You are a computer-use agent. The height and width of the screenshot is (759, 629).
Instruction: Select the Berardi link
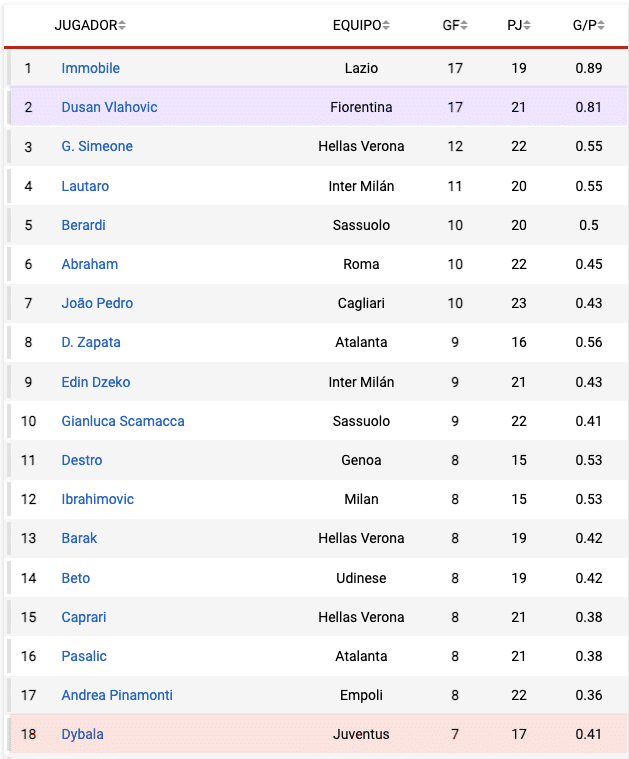click(83, 225)
